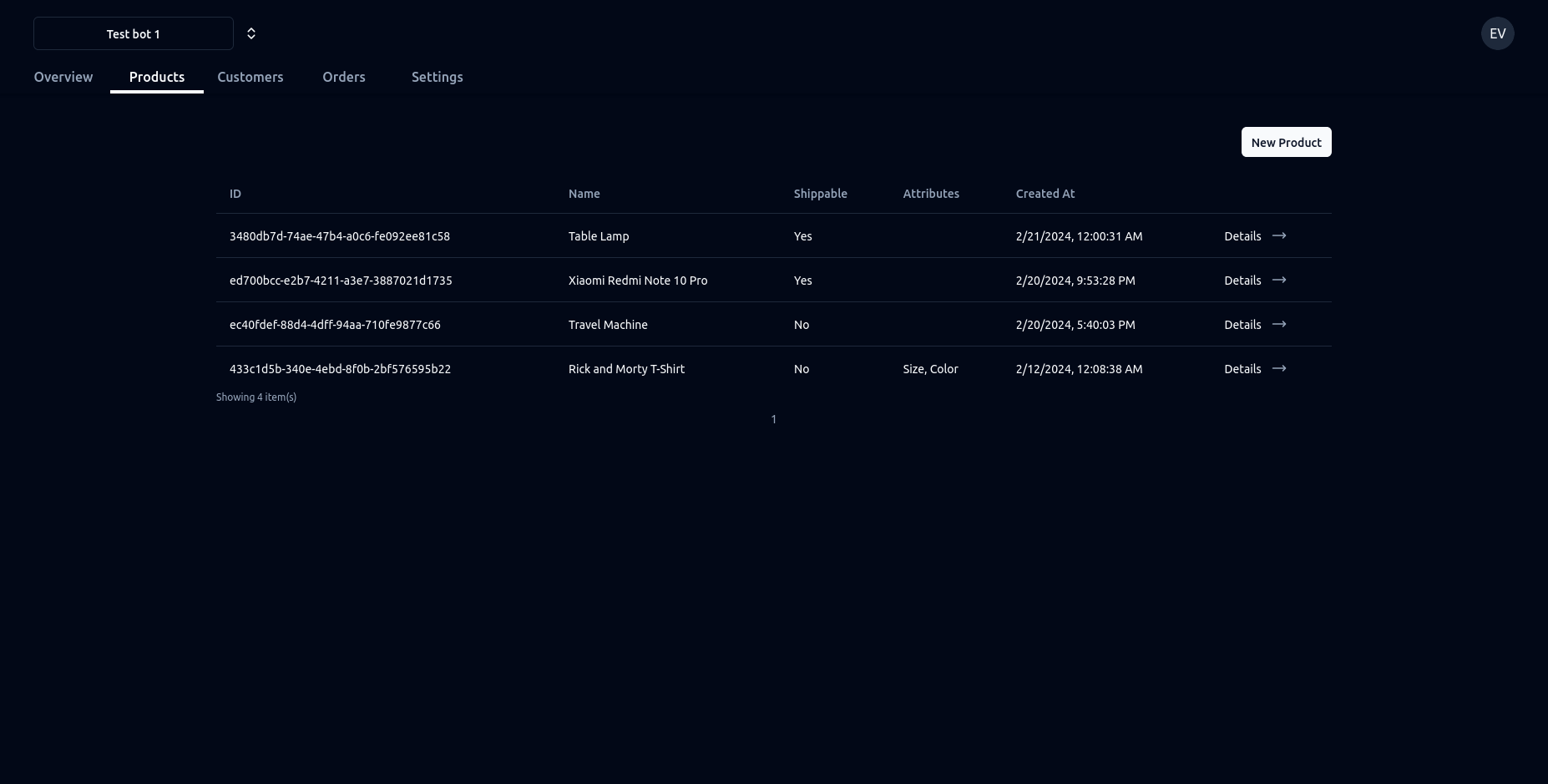
Task: View Details of the Travel Machine product
Action: tap(1242, 325)
